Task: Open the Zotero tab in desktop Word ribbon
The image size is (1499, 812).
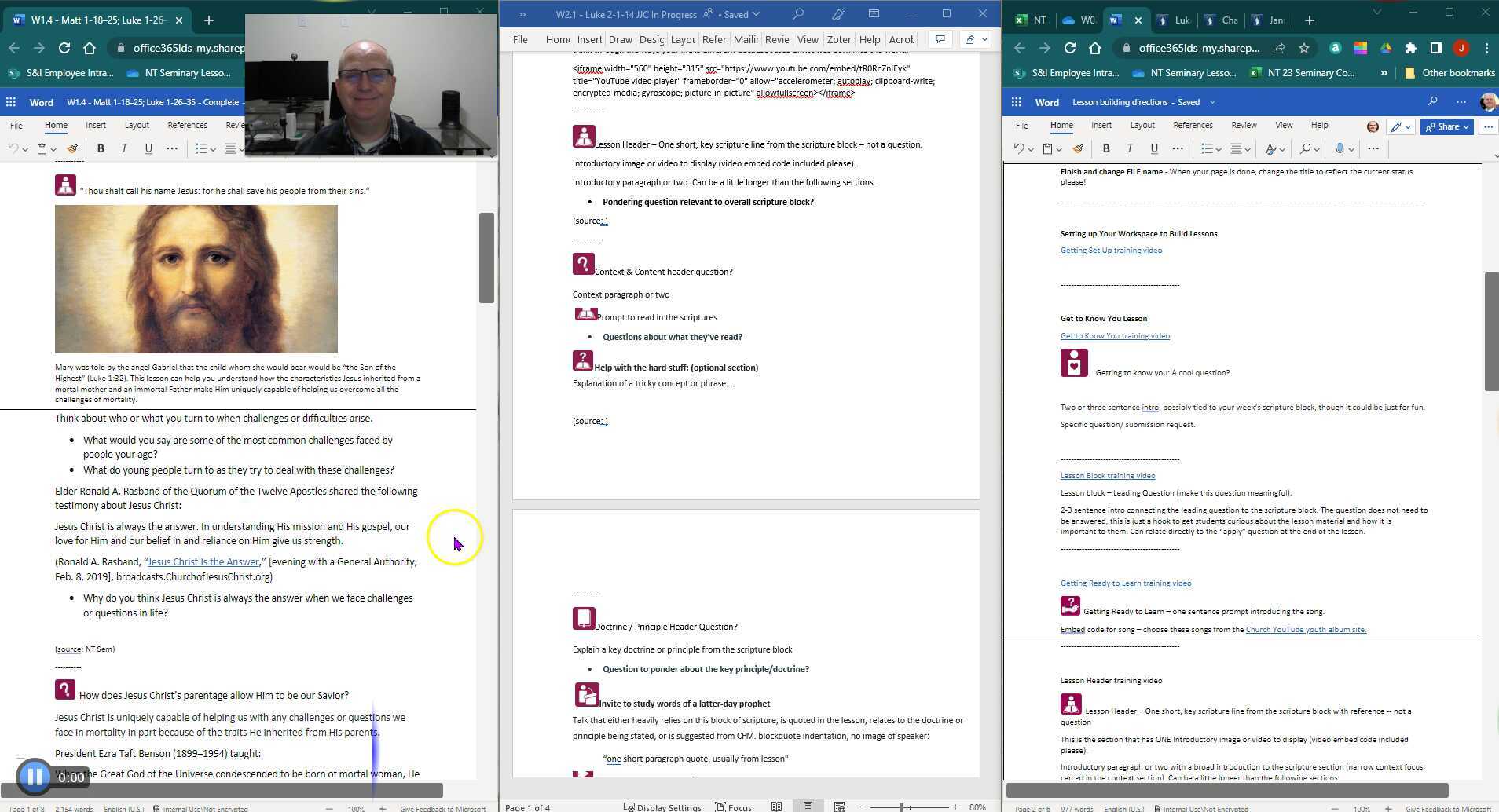Action: (838, 39)
